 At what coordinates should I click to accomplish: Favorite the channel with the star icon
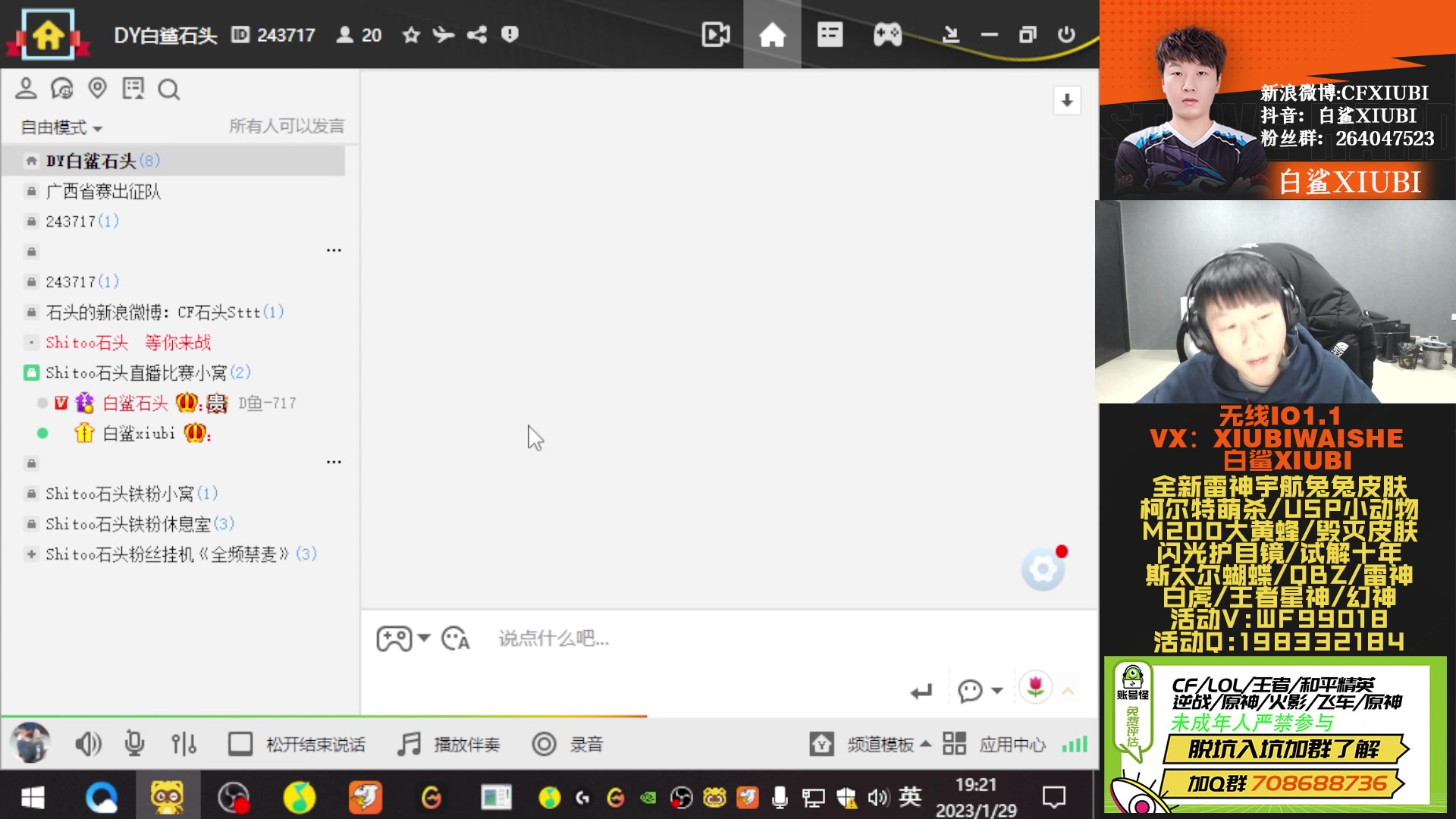(411, 35)
